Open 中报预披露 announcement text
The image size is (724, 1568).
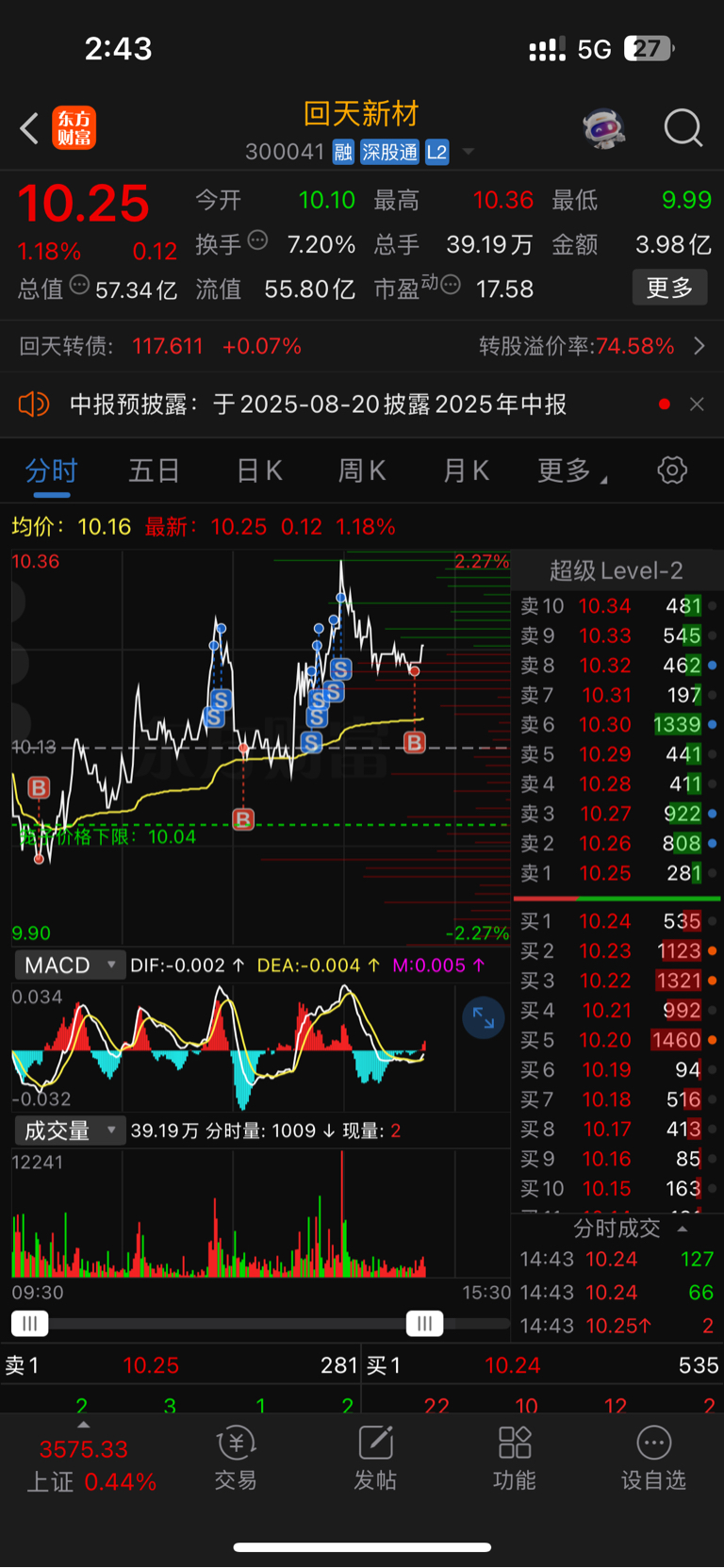coord(319,404)
